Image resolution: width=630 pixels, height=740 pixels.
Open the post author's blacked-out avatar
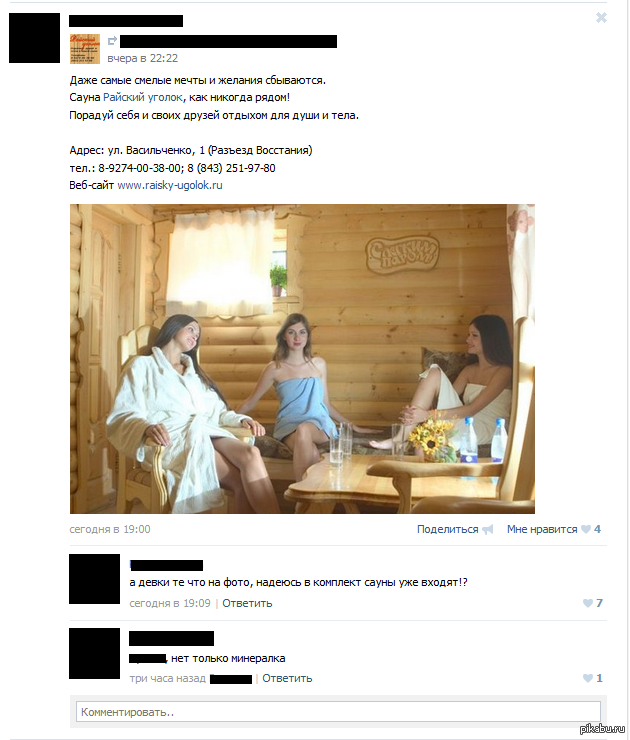[x=34, y=38]
